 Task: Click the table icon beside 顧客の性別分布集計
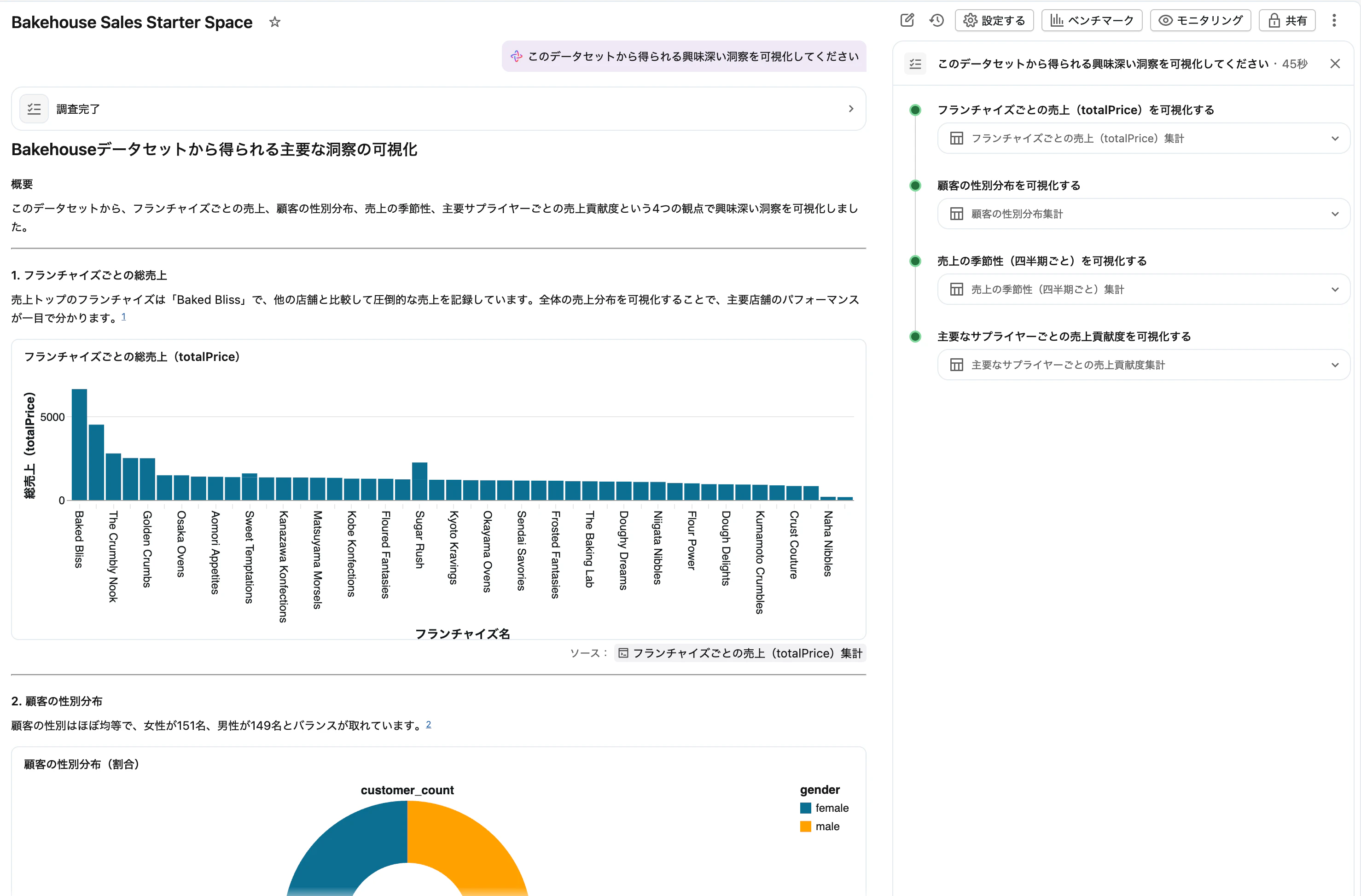click(x=957, y=213)
